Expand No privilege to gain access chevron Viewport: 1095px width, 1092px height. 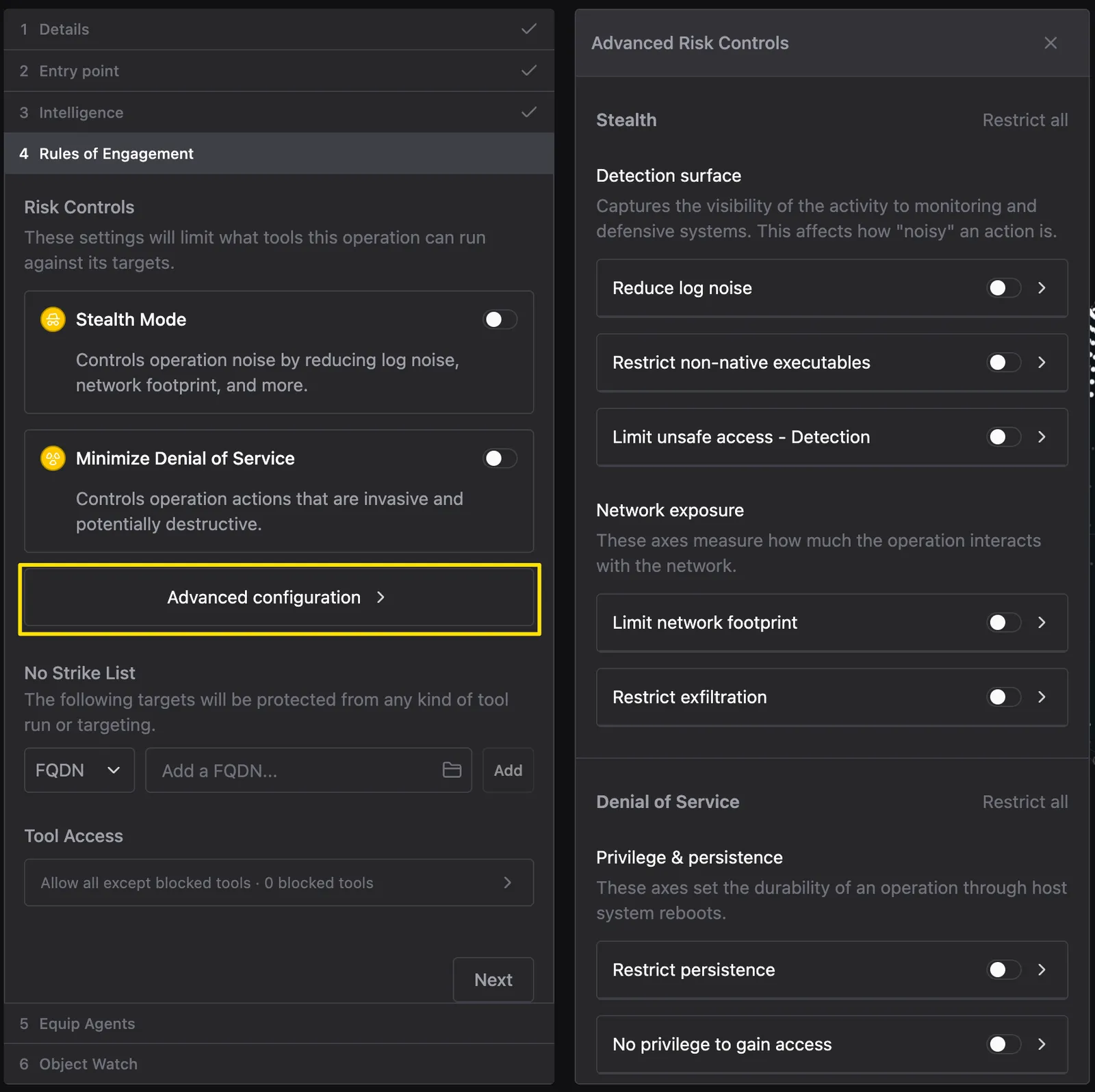click(x=1042, y=1045)
